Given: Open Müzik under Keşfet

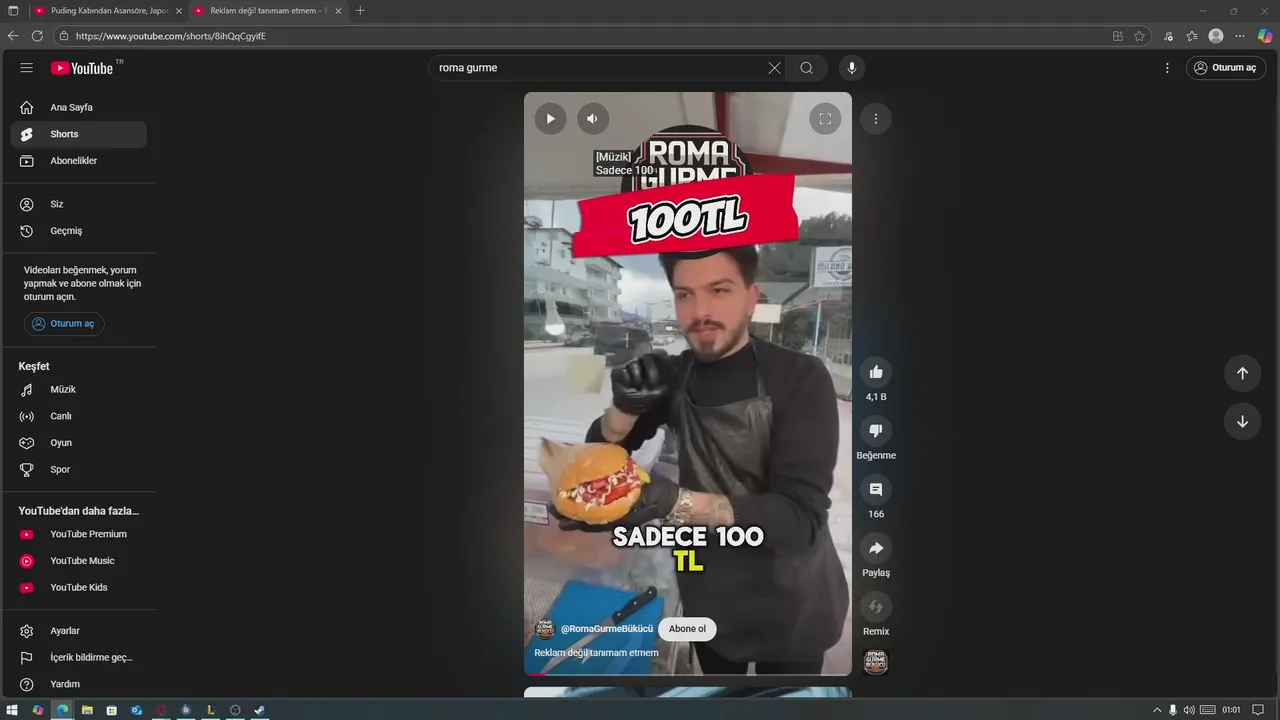Looking at the screenshot, I should 79,390.
